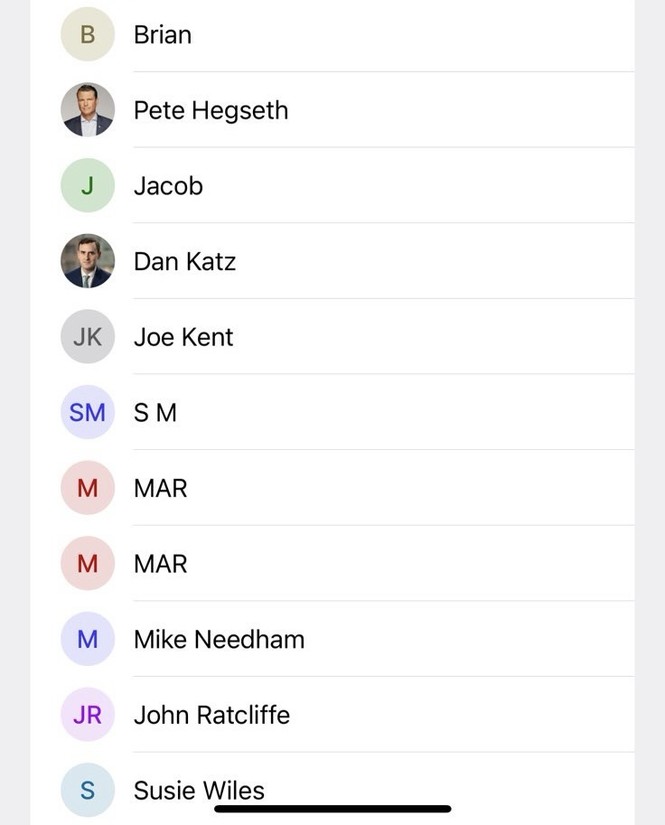Select the John Ratcliffe name text
This screenshot has height=825, width=665.
coord(212,715)
